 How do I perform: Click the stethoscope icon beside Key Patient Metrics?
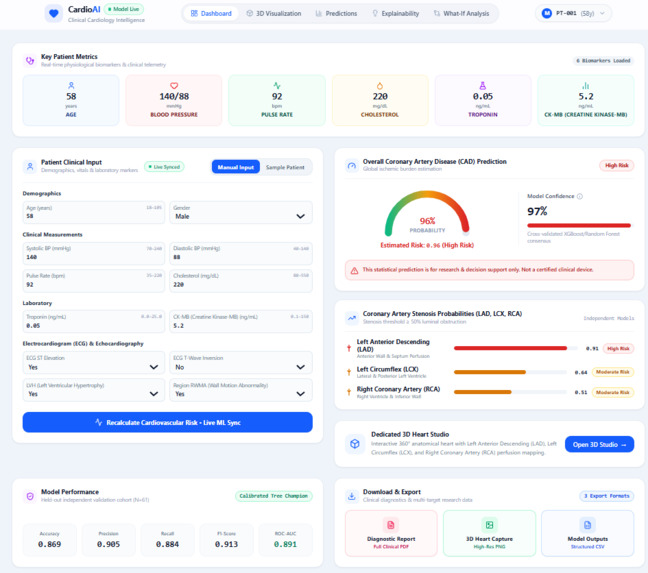click(x=30, y=61)
